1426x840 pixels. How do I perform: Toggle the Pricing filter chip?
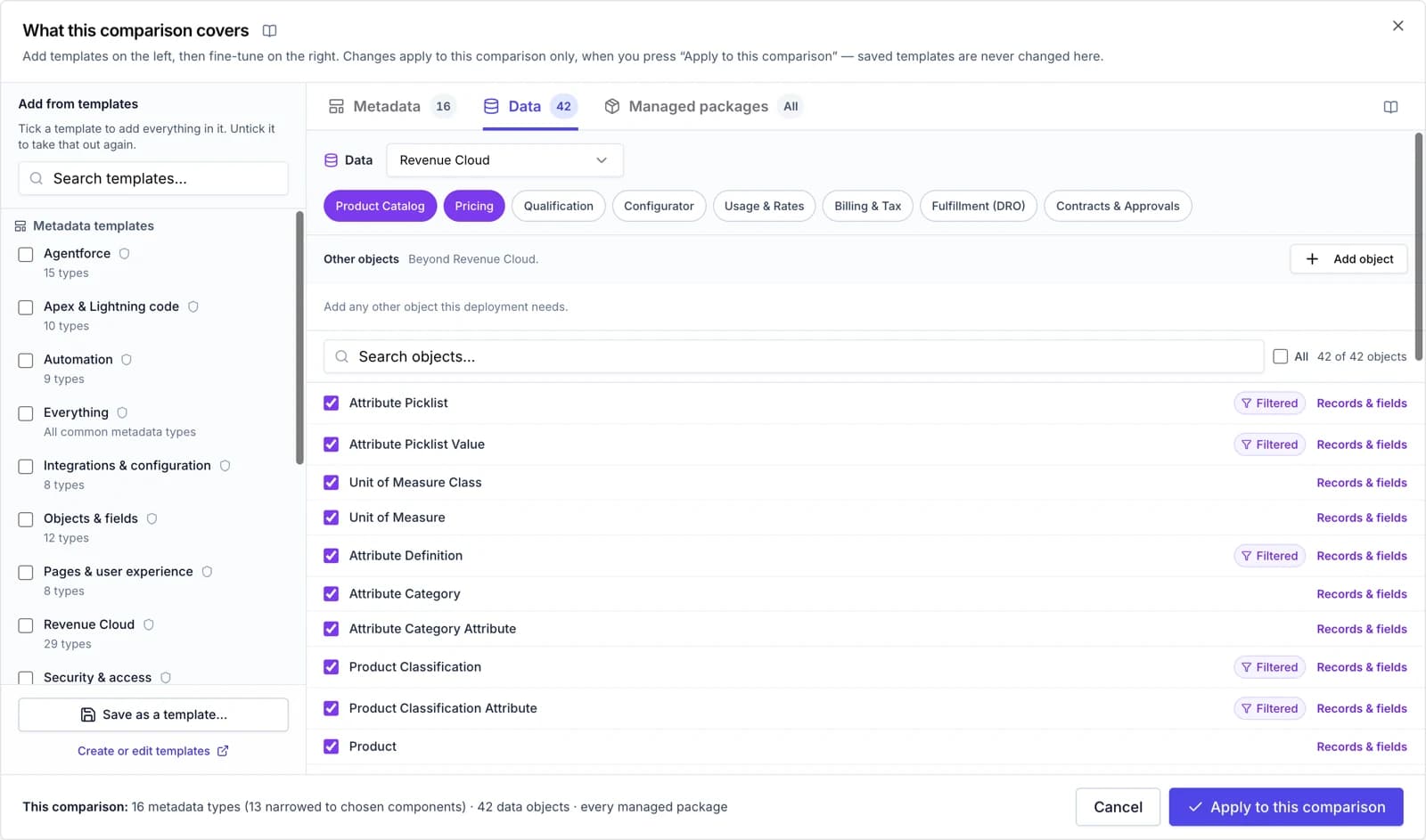474,206
